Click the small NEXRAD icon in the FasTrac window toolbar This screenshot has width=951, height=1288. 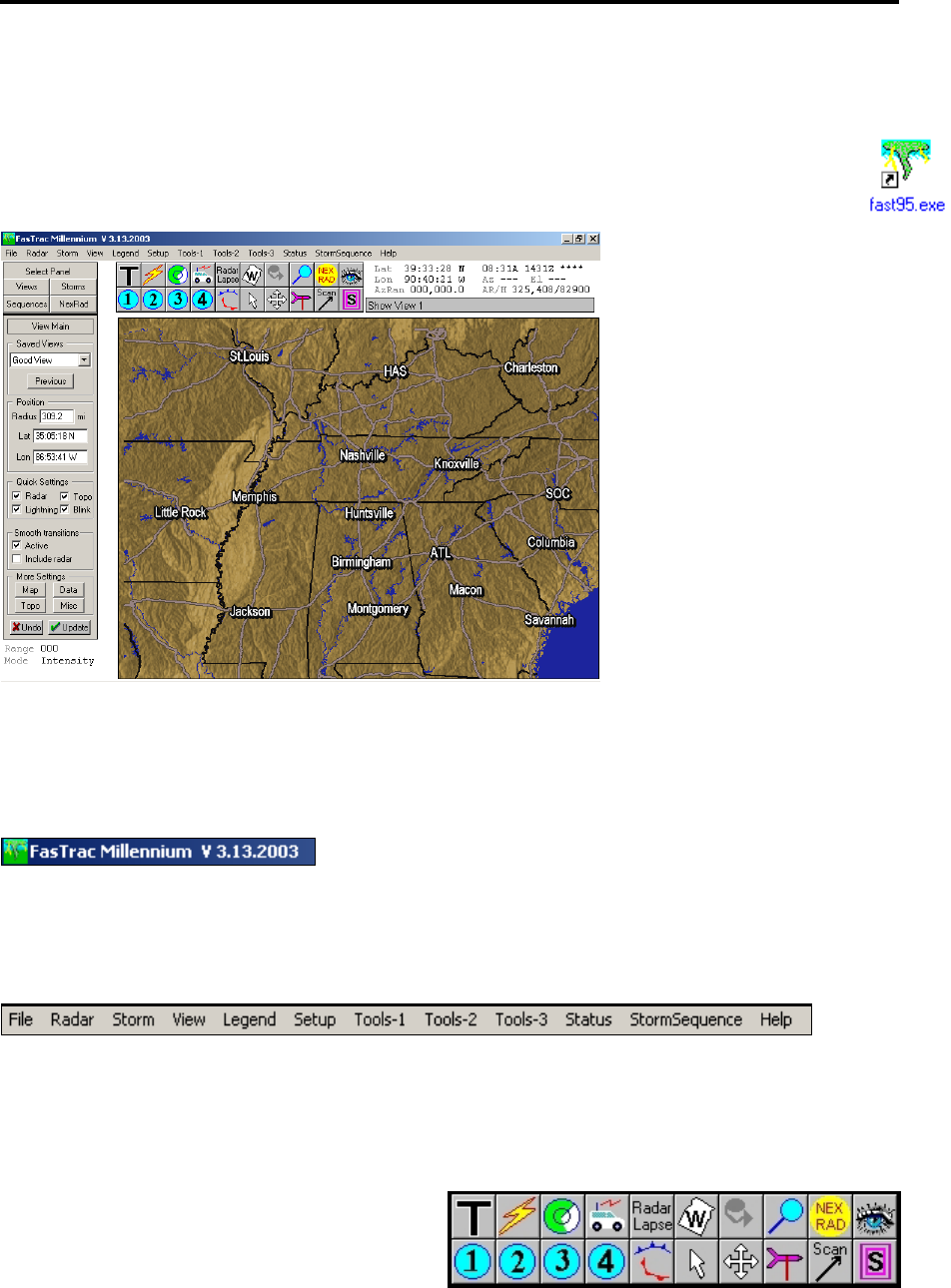(326, 276)
